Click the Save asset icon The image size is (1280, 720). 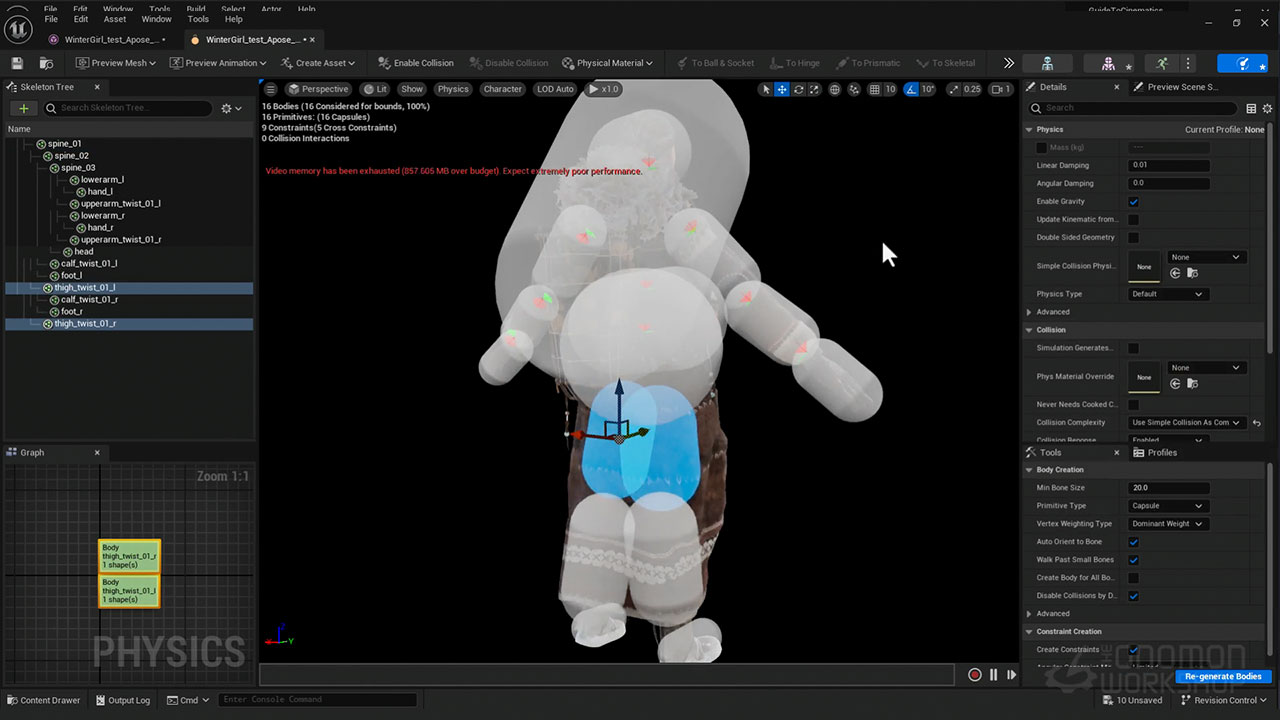click(x=19, y=63)
